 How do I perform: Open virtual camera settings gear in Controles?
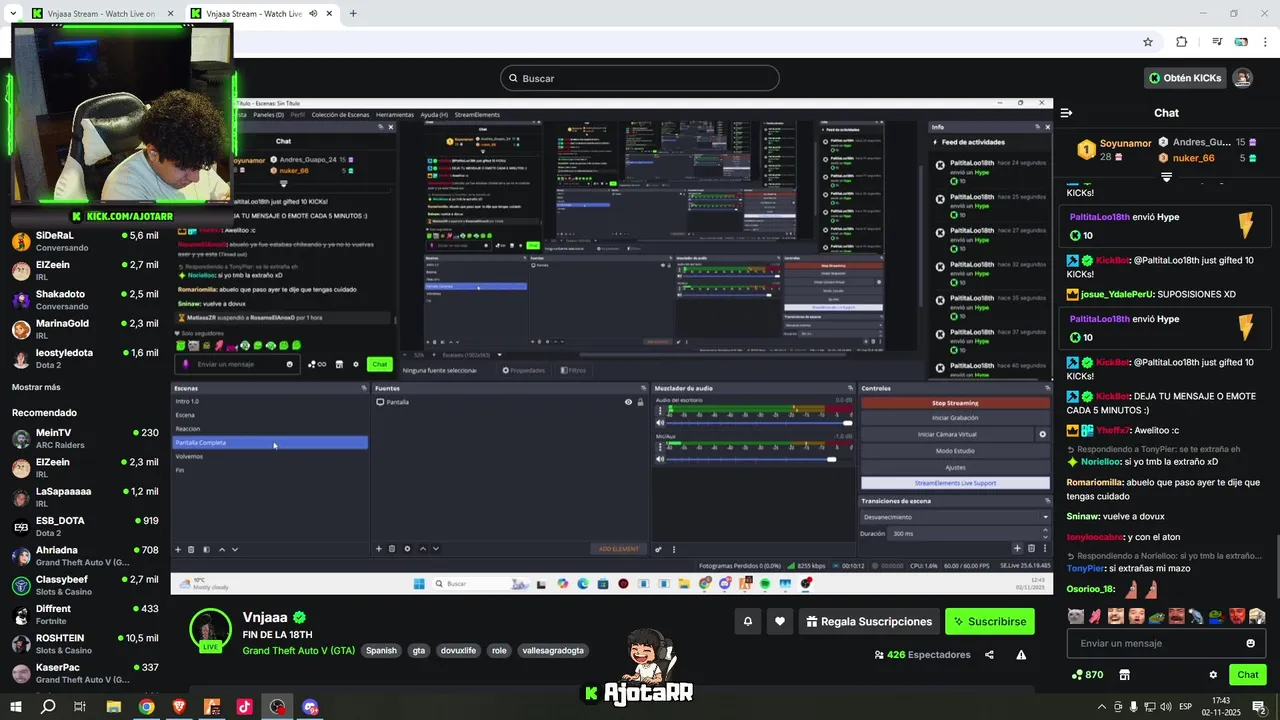1042,434
